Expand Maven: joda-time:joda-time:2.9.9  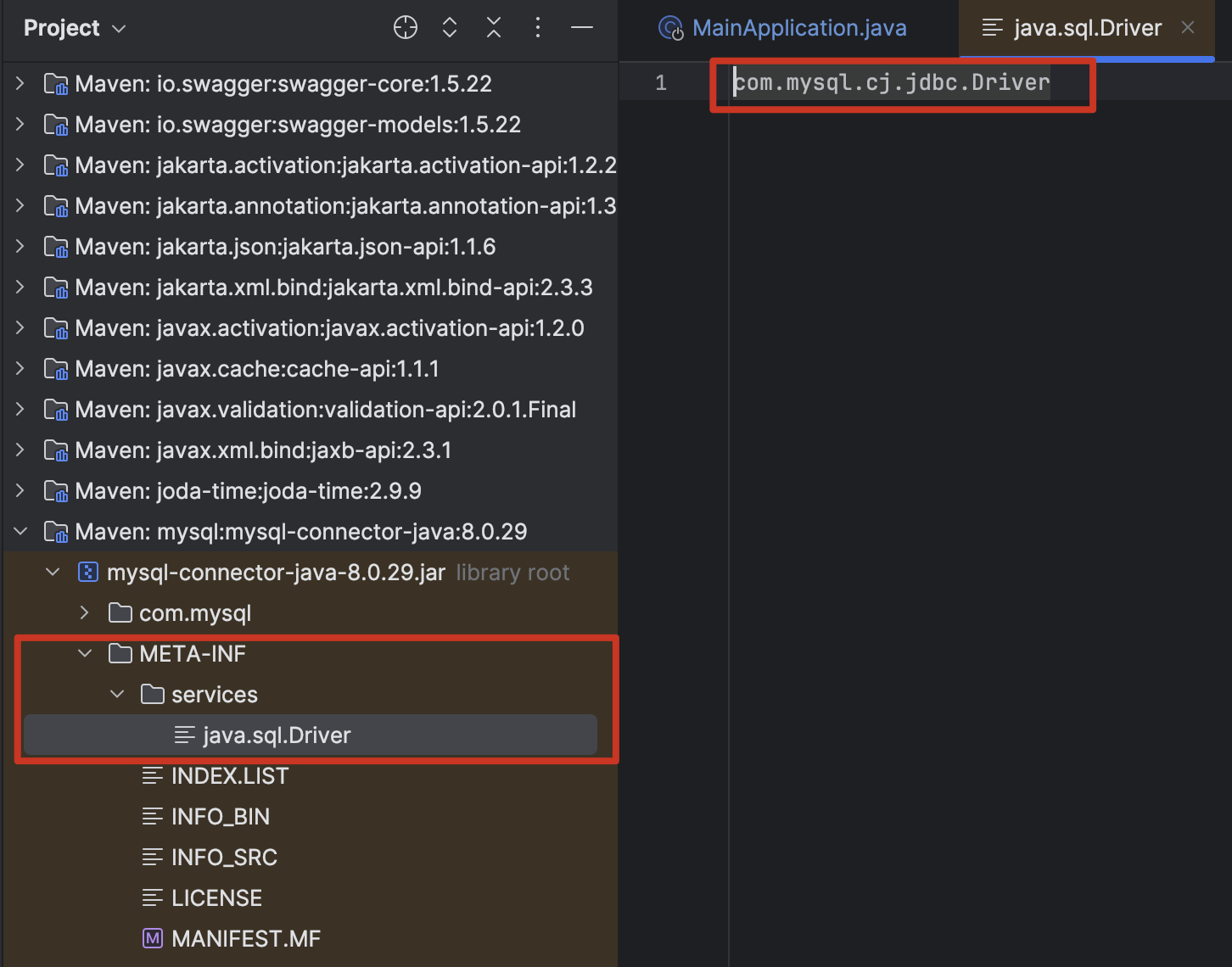pyautogui.click(x=20, y=490)
